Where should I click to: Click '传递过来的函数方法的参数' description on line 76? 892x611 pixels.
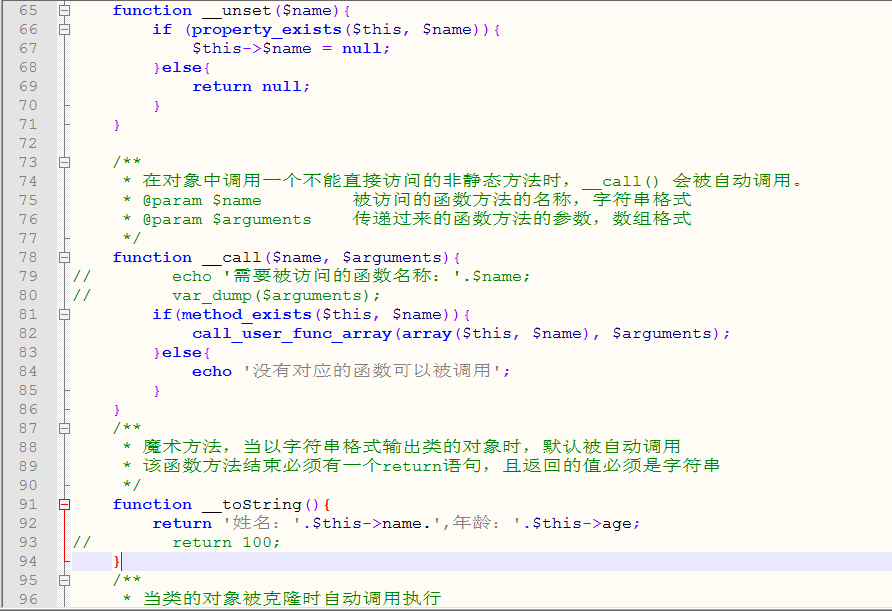click(x=472, y=219)
